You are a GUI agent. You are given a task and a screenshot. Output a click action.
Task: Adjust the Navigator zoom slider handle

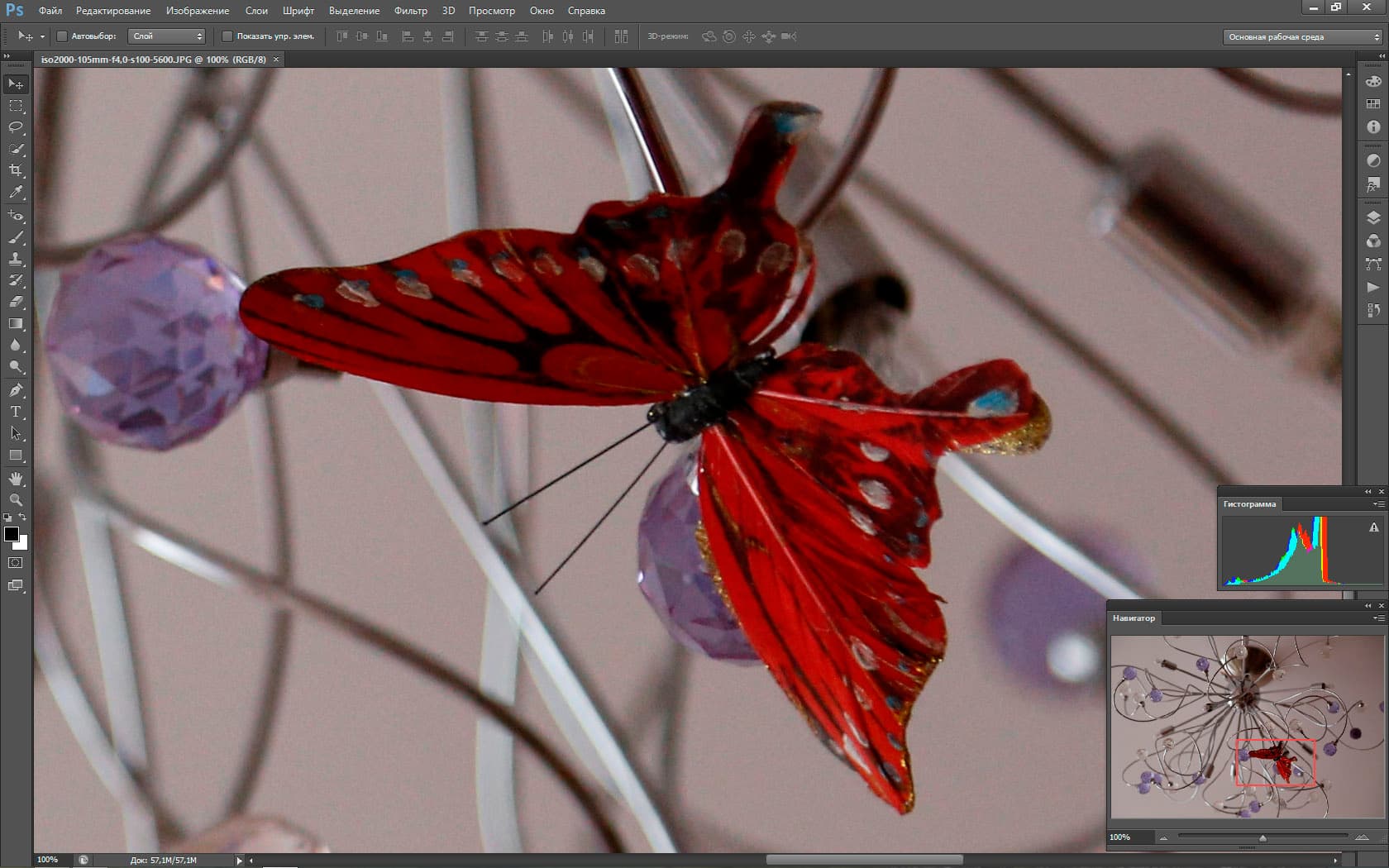point(1263,838)
